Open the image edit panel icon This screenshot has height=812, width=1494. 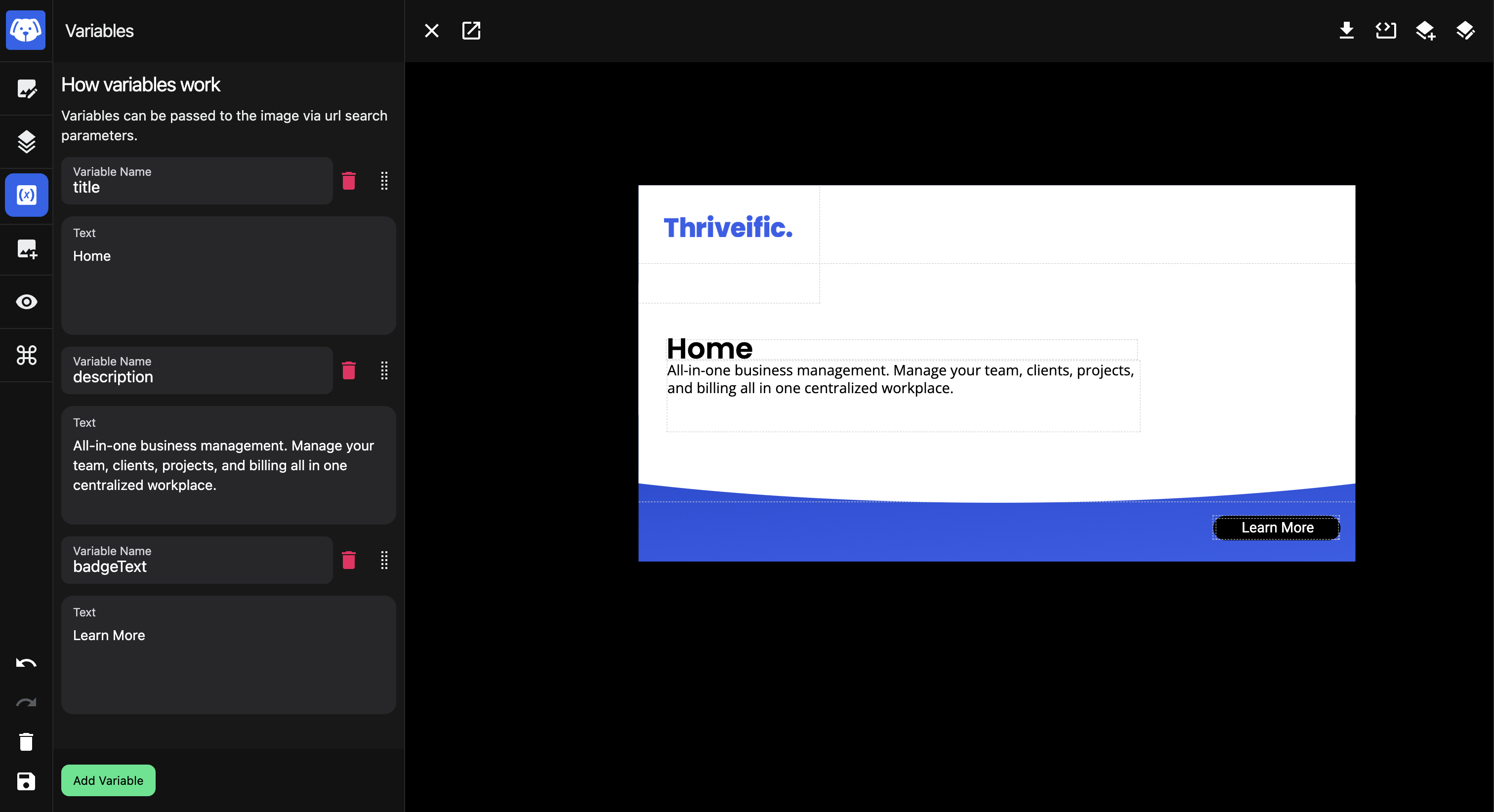[x=26, y=89]
